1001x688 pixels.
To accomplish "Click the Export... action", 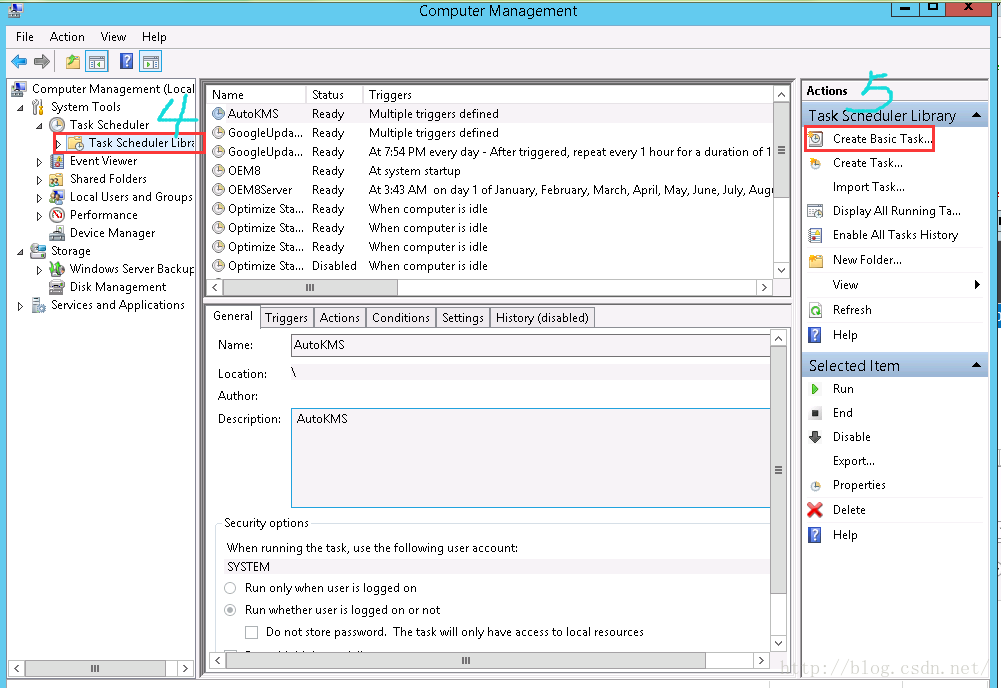I will [x=854, y=461].
